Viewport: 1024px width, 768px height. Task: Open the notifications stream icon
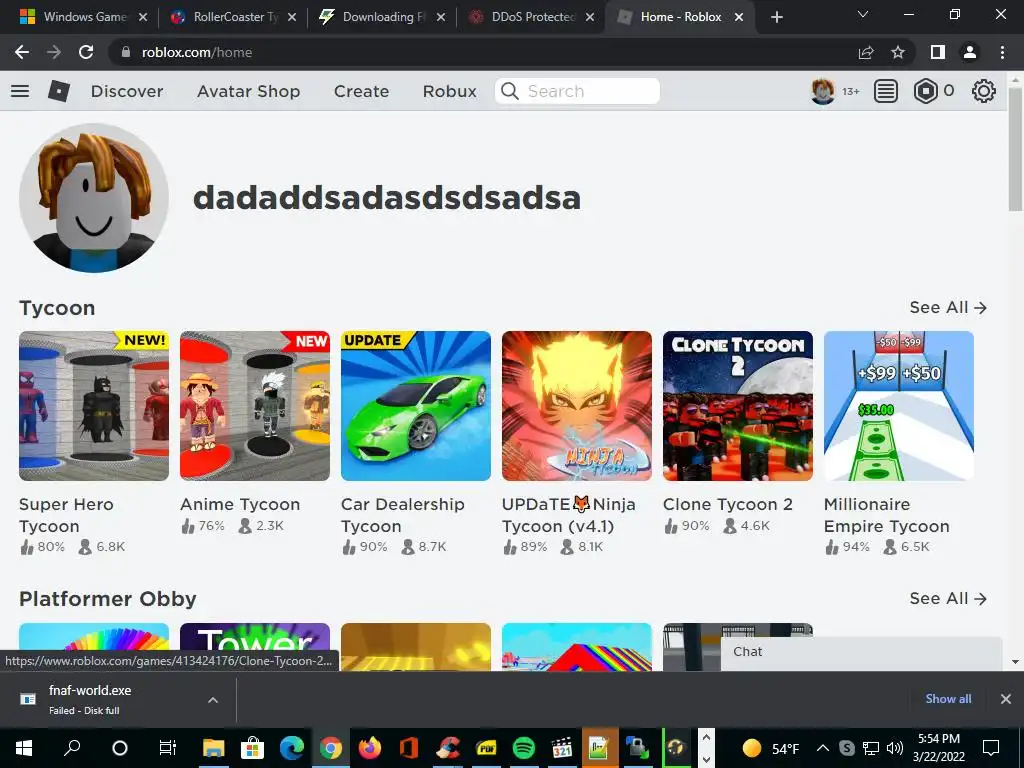886,91
